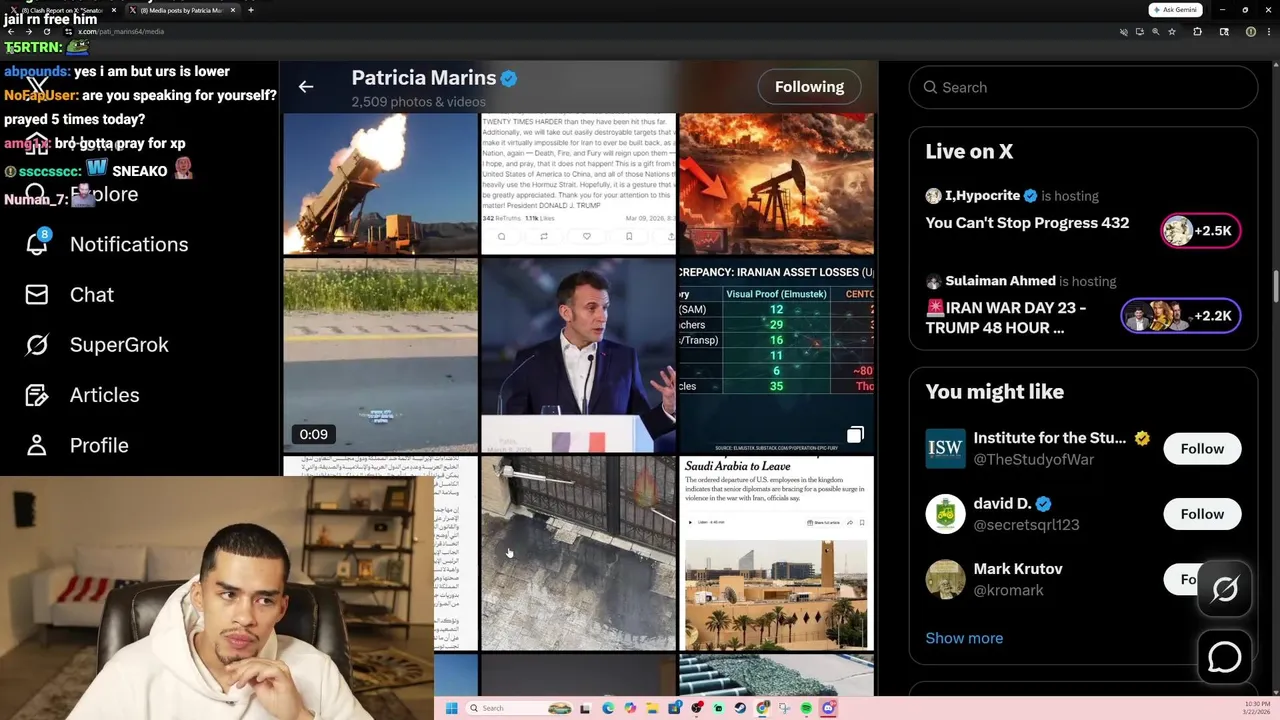Click Ask Gemini button
The height and width of the screenshot is (720, 1280).
tap(1175, 10)
